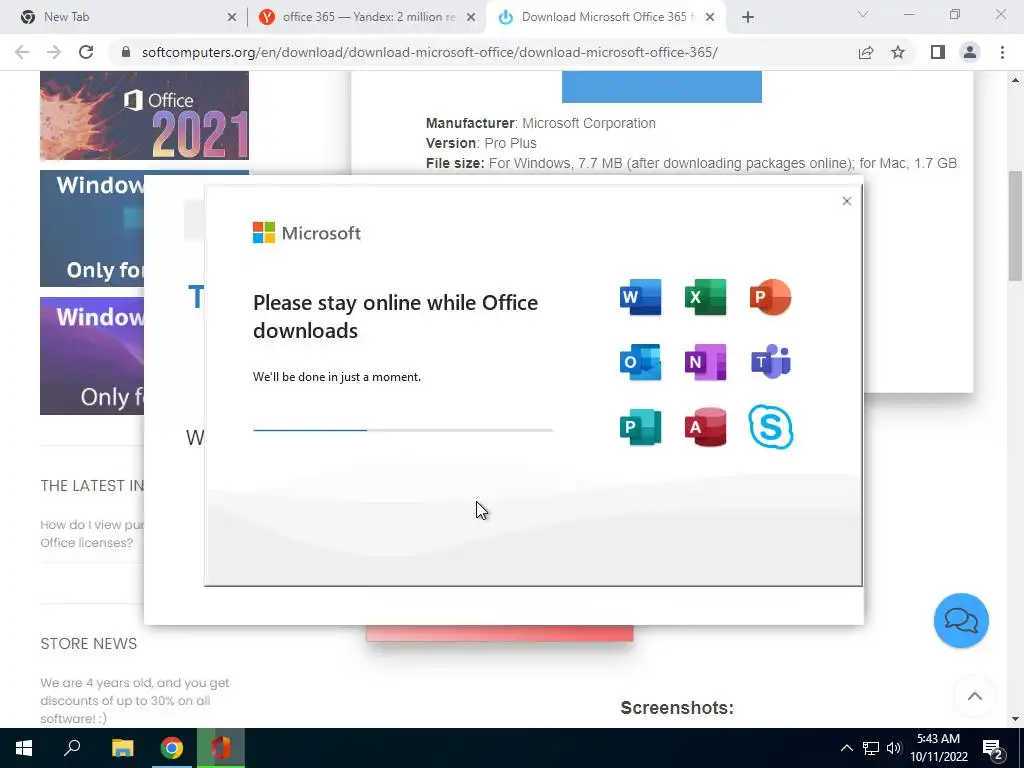Open the notification center
Screen dimensions: 1024x768
pos(993,749)
